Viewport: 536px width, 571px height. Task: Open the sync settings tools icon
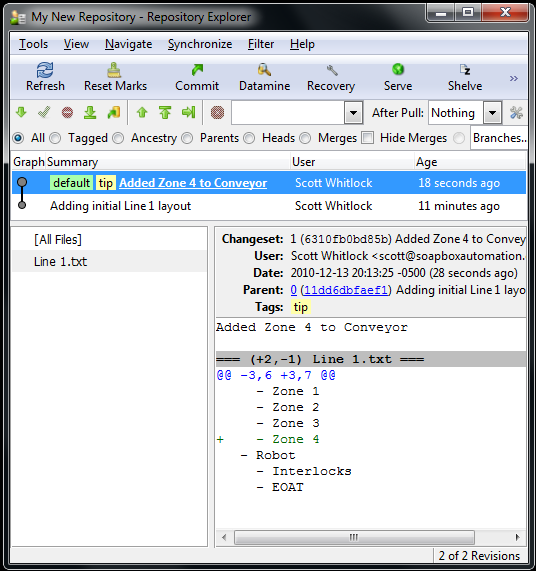(516, 113)
